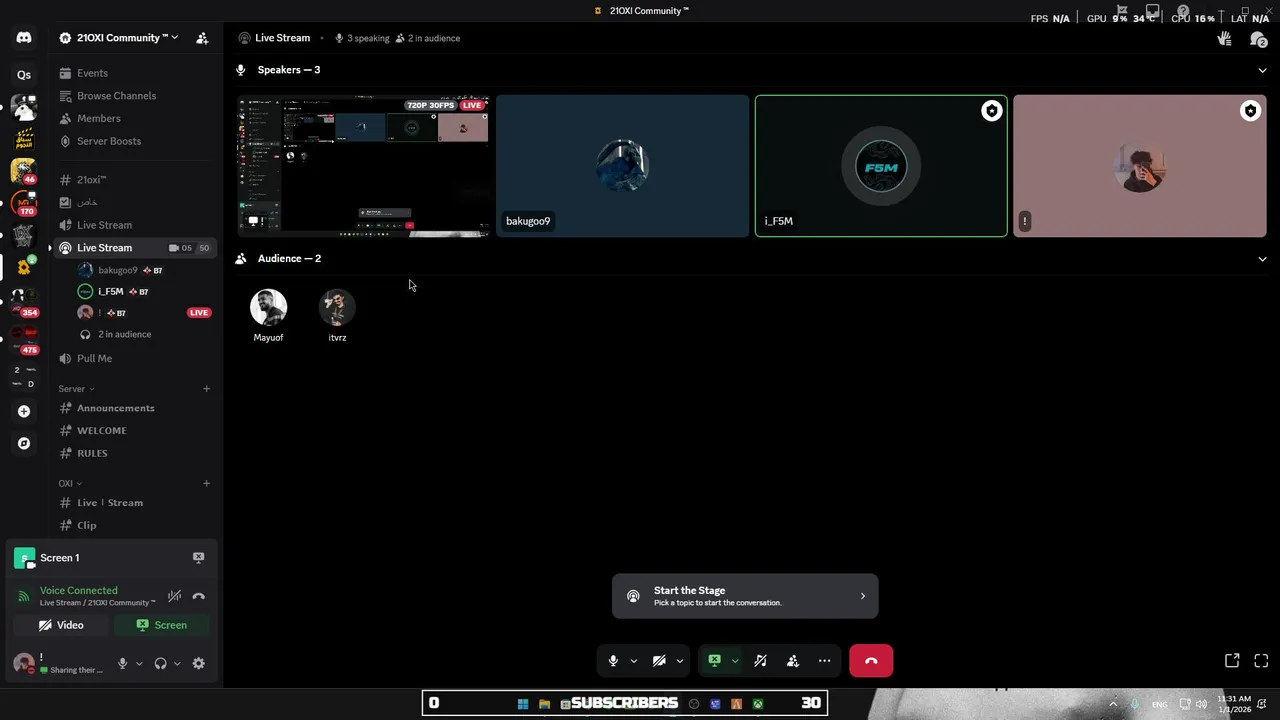This screenshot has width=1280, height=720.
Task: Toggle camera in stage control bar
Action: pos(659,661)
